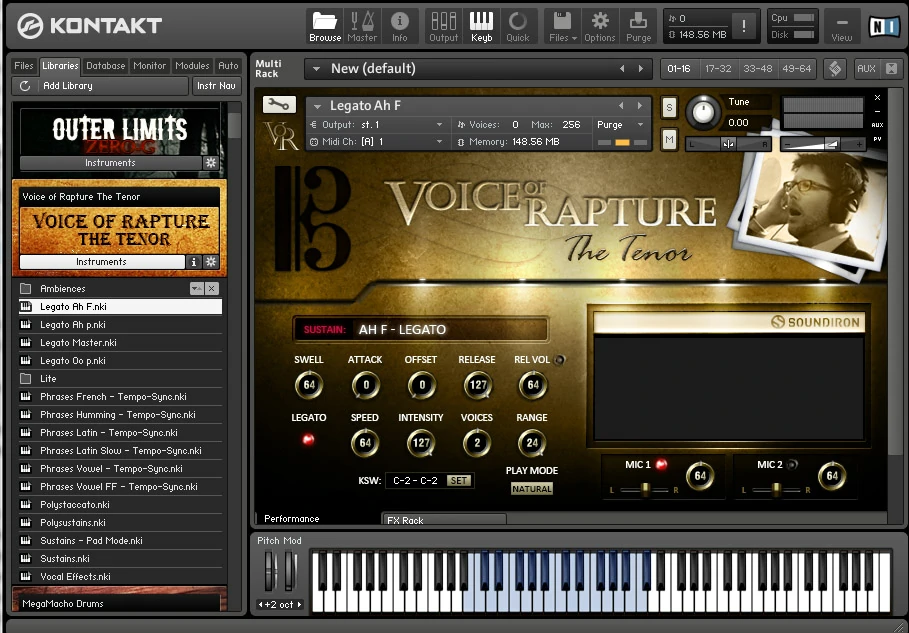Open the library sort dropdown button
The image size is (909, 633).
197,289
